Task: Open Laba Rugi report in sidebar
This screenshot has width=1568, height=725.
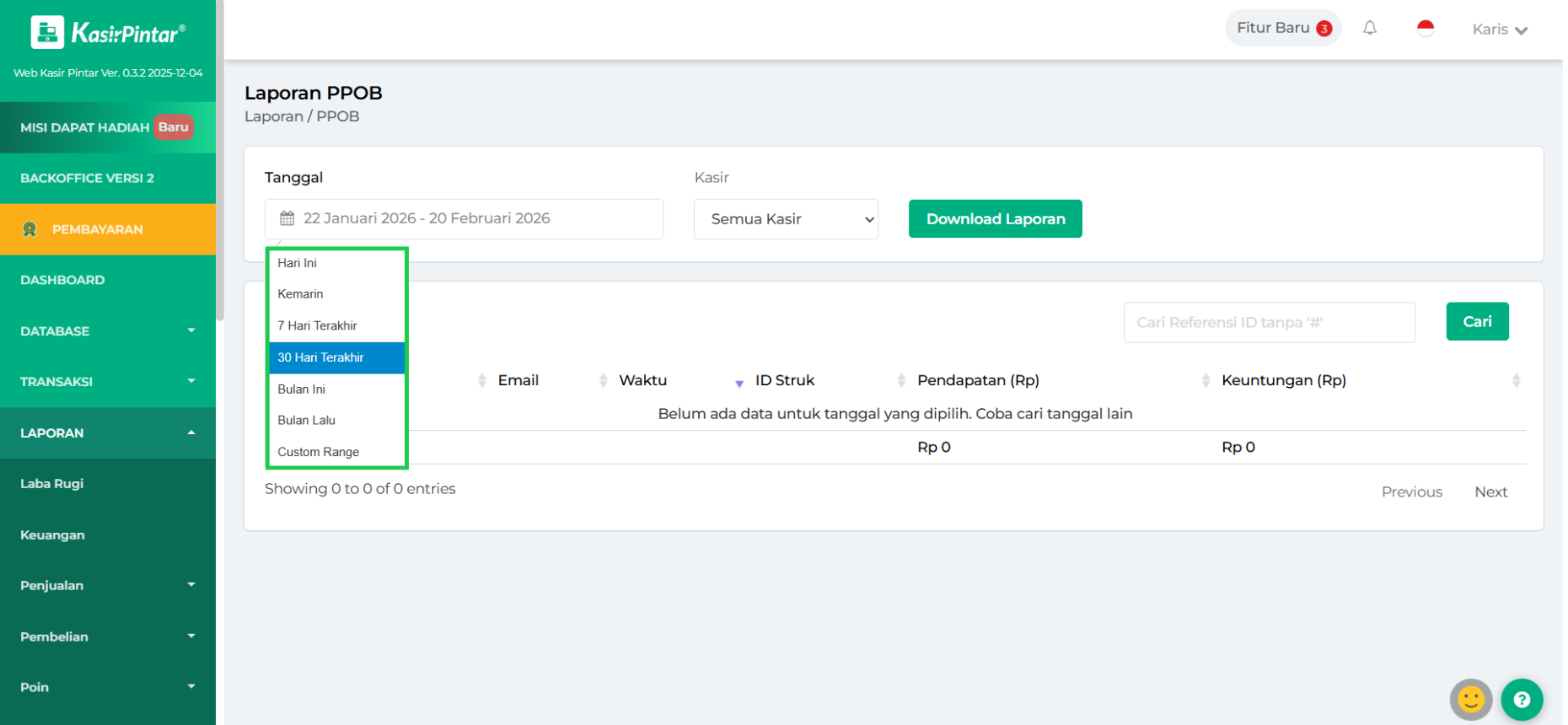Action: pyautogui.click(x=52, y=484)
